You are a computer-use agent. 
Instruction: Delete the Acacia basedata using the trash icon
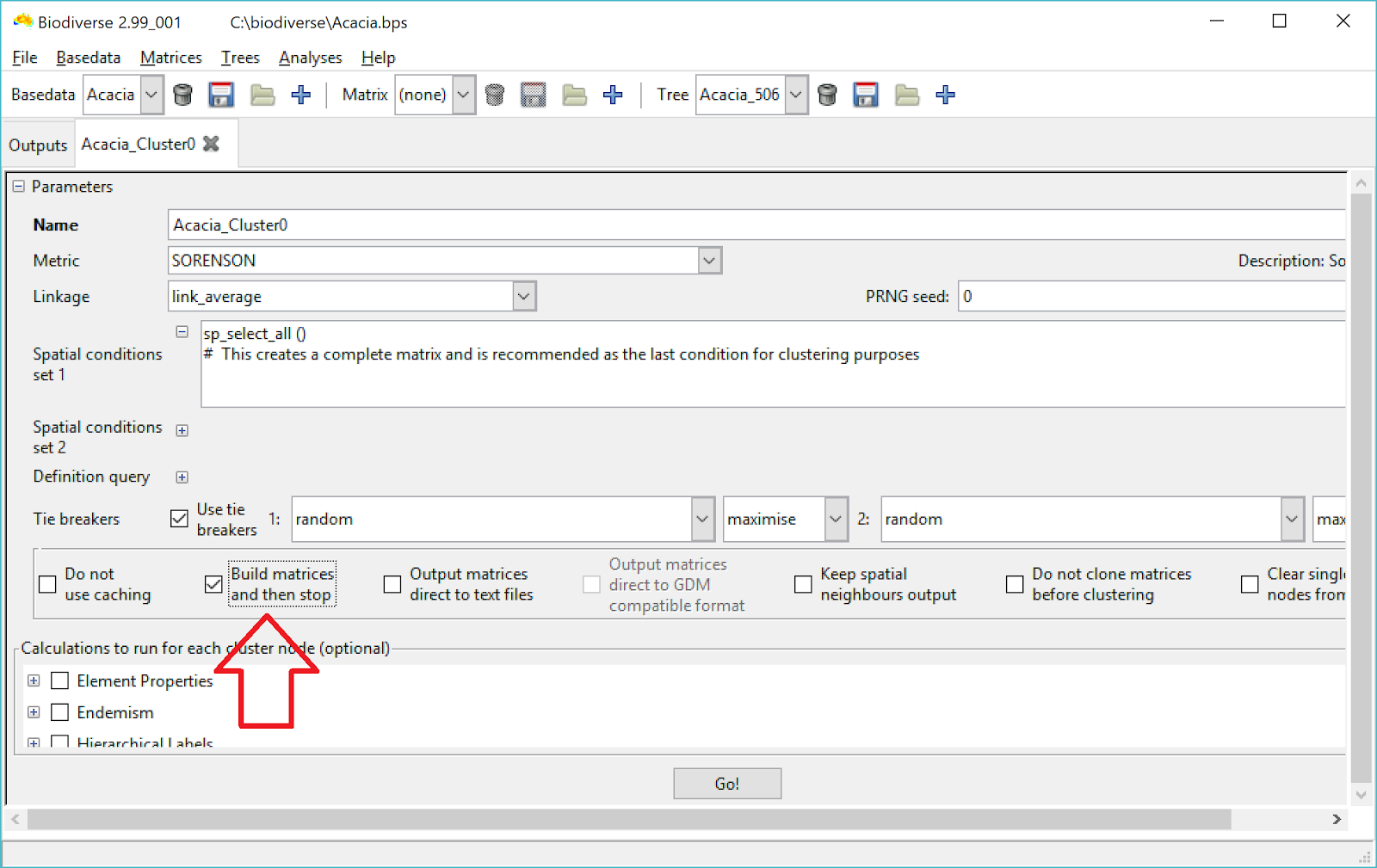(182, 95)
